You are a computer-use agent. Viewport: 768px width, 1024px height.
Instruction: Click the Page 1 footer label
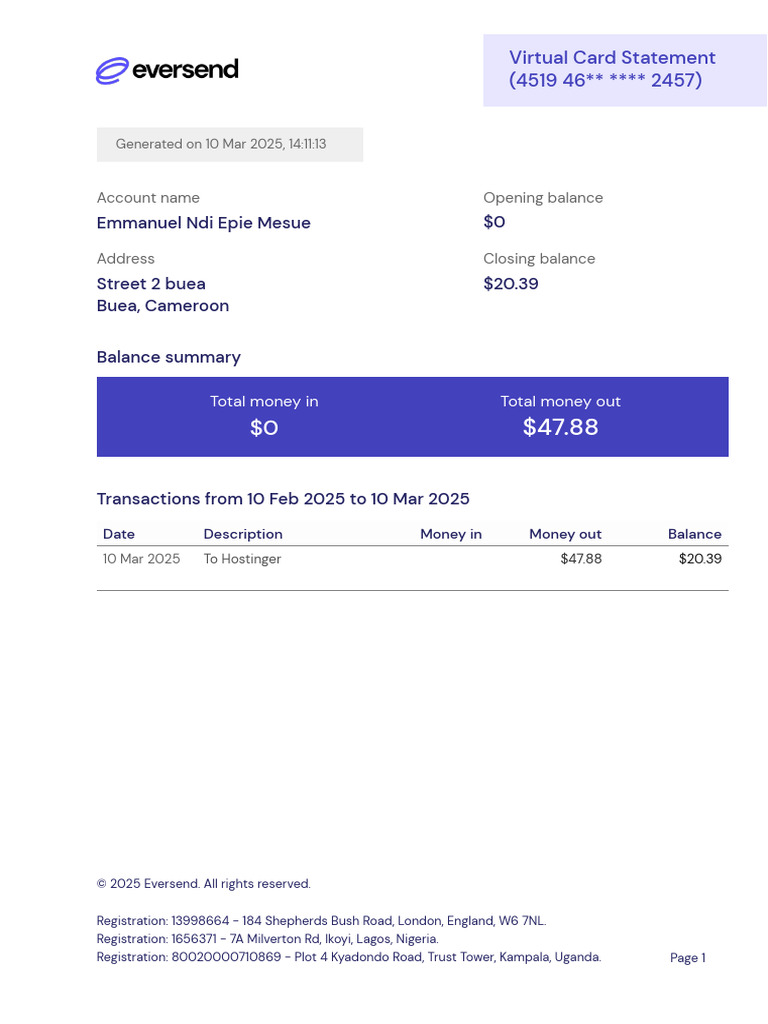tap(688, 958)
